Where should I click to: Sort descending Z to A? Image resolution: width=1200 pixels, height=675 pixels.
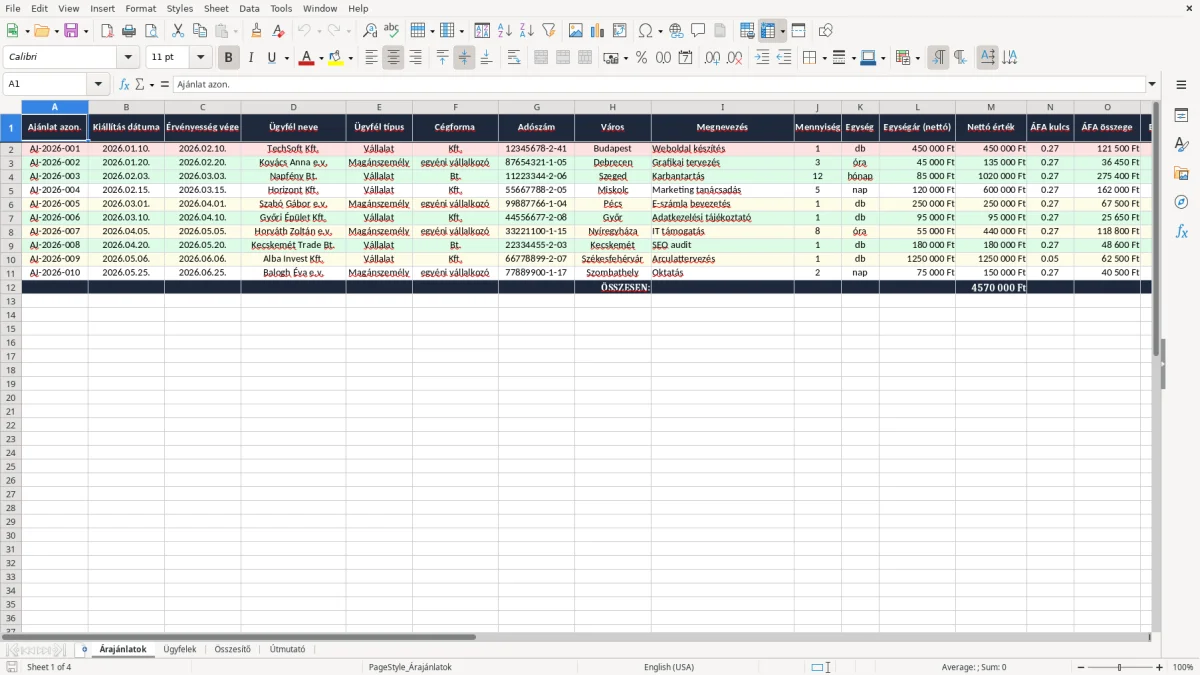pyautogui.click(x=527, y=31)
